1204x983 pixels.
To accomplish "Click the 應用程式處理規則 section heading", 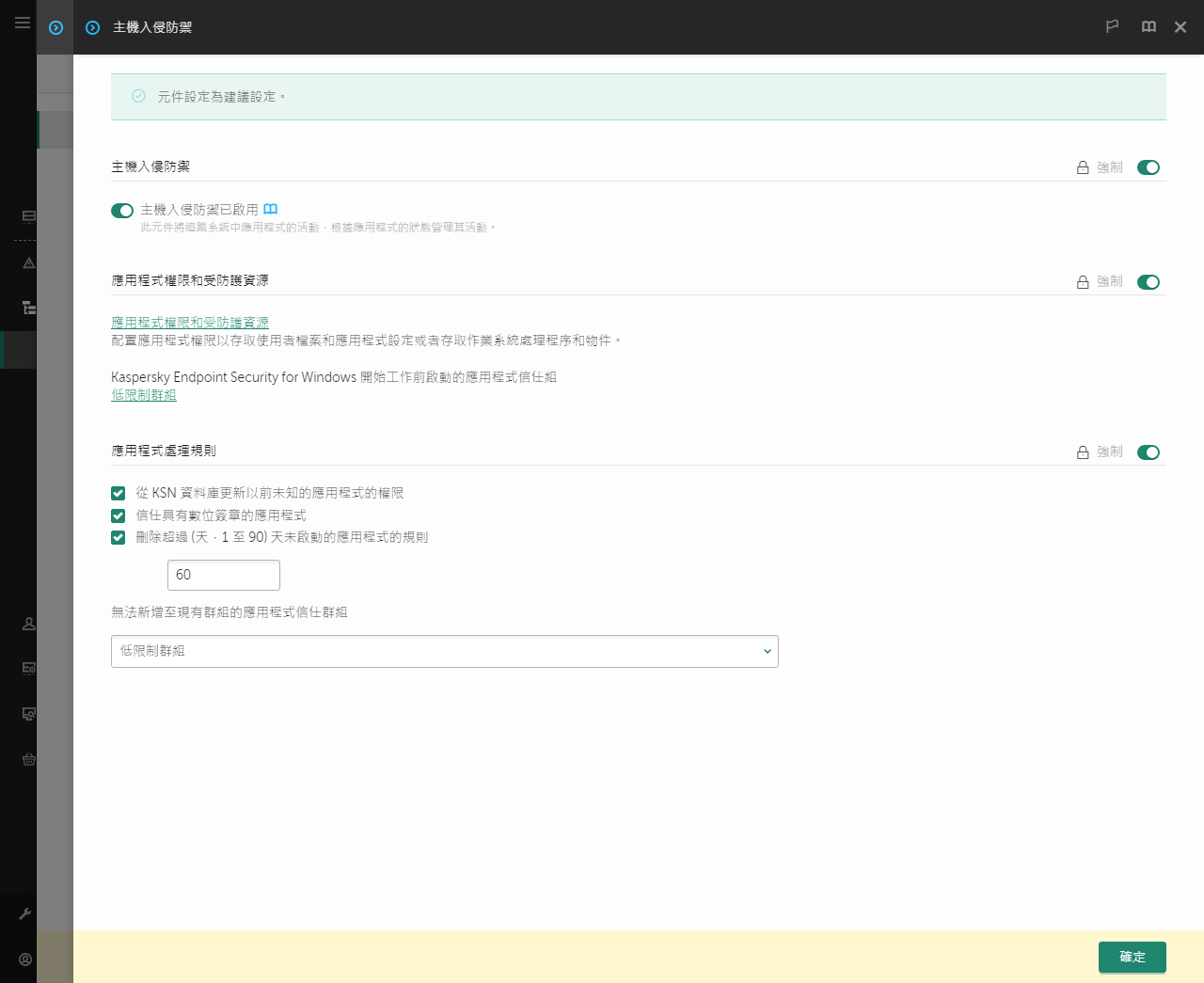I will tap(164, 451).
